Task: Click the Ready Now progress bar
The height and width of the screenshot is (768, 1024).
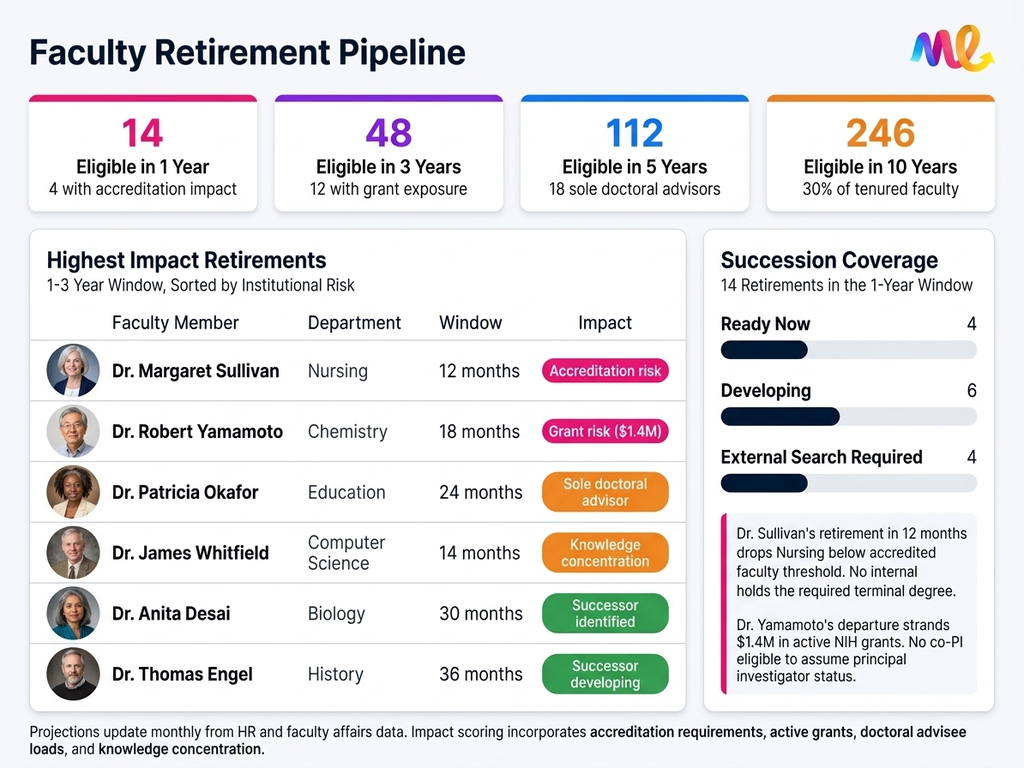Action: pos(848,350)
